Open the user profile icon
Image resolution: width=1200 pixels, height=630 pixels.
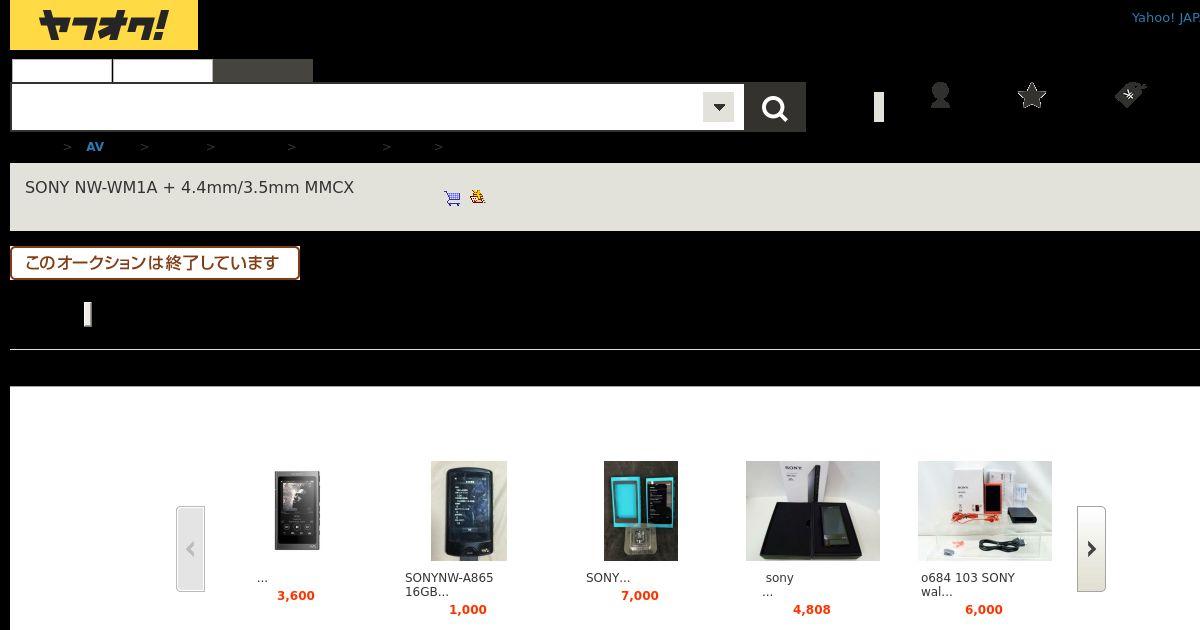pos(940,95)
